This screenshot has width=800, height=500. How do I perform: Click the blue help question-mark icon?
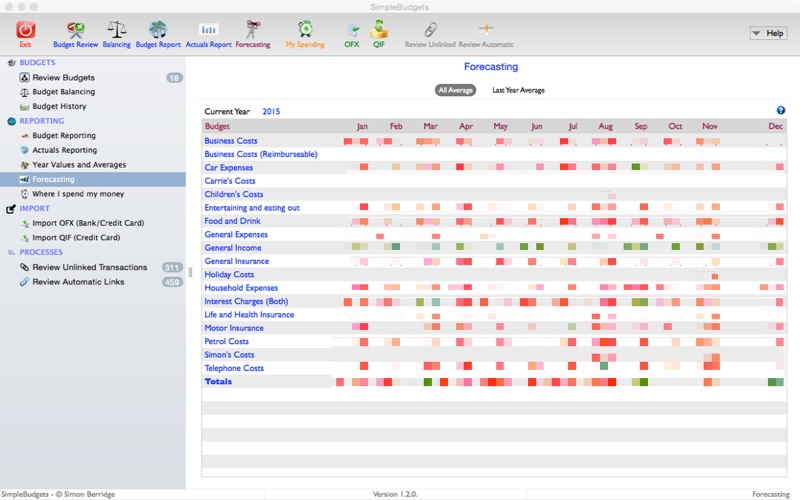tap(781, 110)
